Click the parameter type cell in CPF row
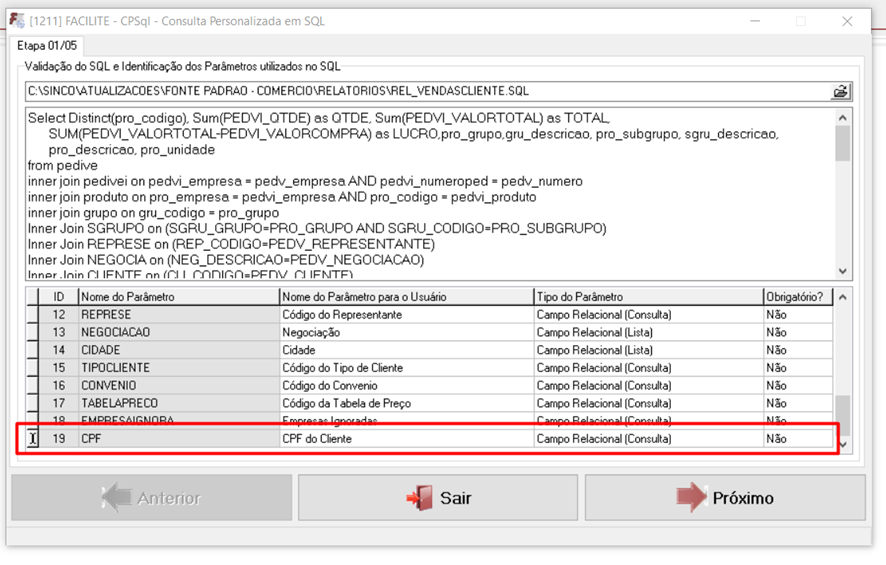The image size is (886, 565). [x=648, y=438]
